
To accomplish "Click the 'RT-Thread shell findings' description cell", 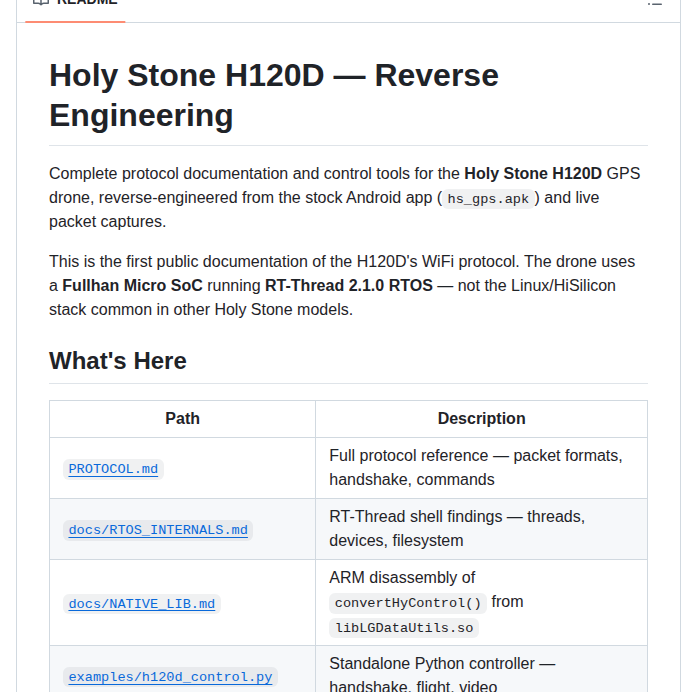I will [x=481, y=529].
